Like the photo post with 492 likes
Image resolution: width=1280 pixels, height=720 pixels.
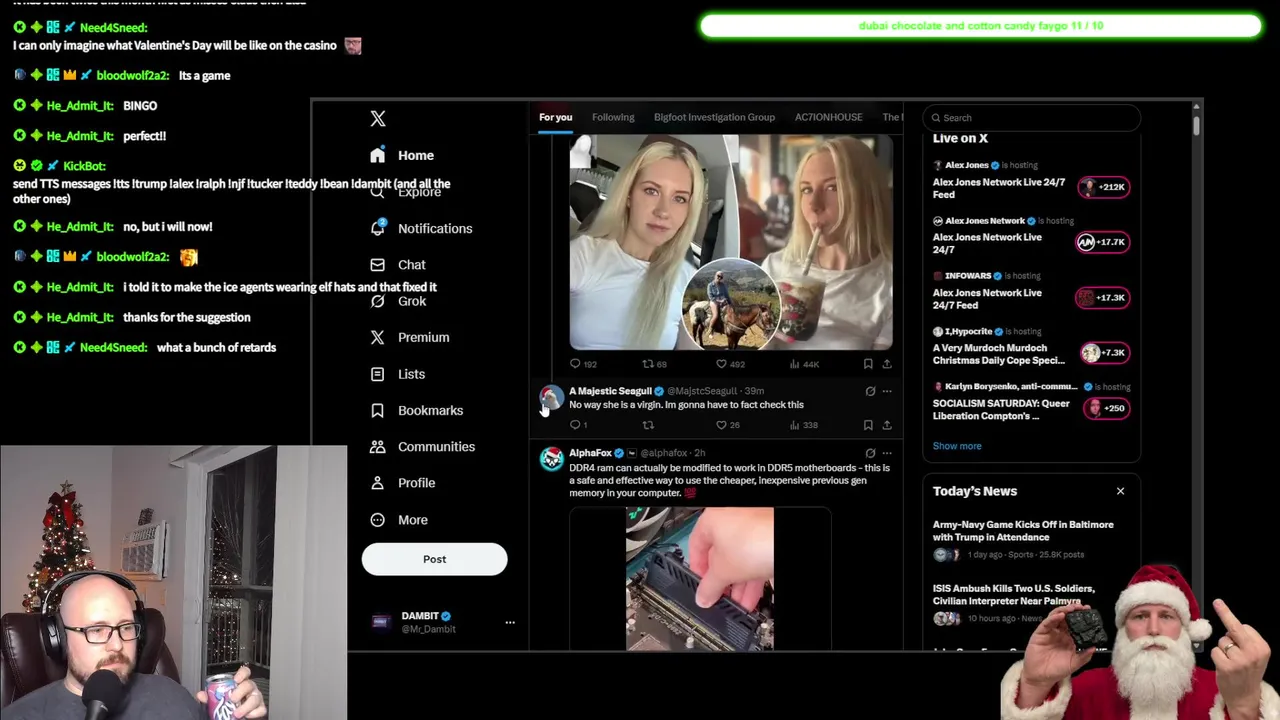(x=730, y=364)
